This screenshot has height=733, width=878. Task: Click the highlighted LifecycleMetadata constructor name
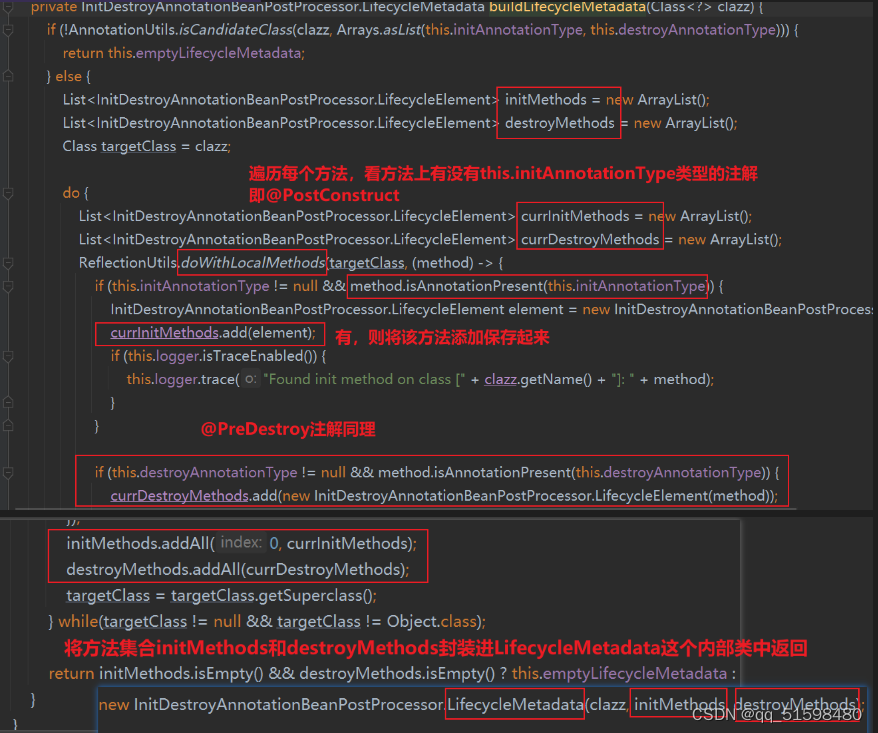tap(514, 704)
